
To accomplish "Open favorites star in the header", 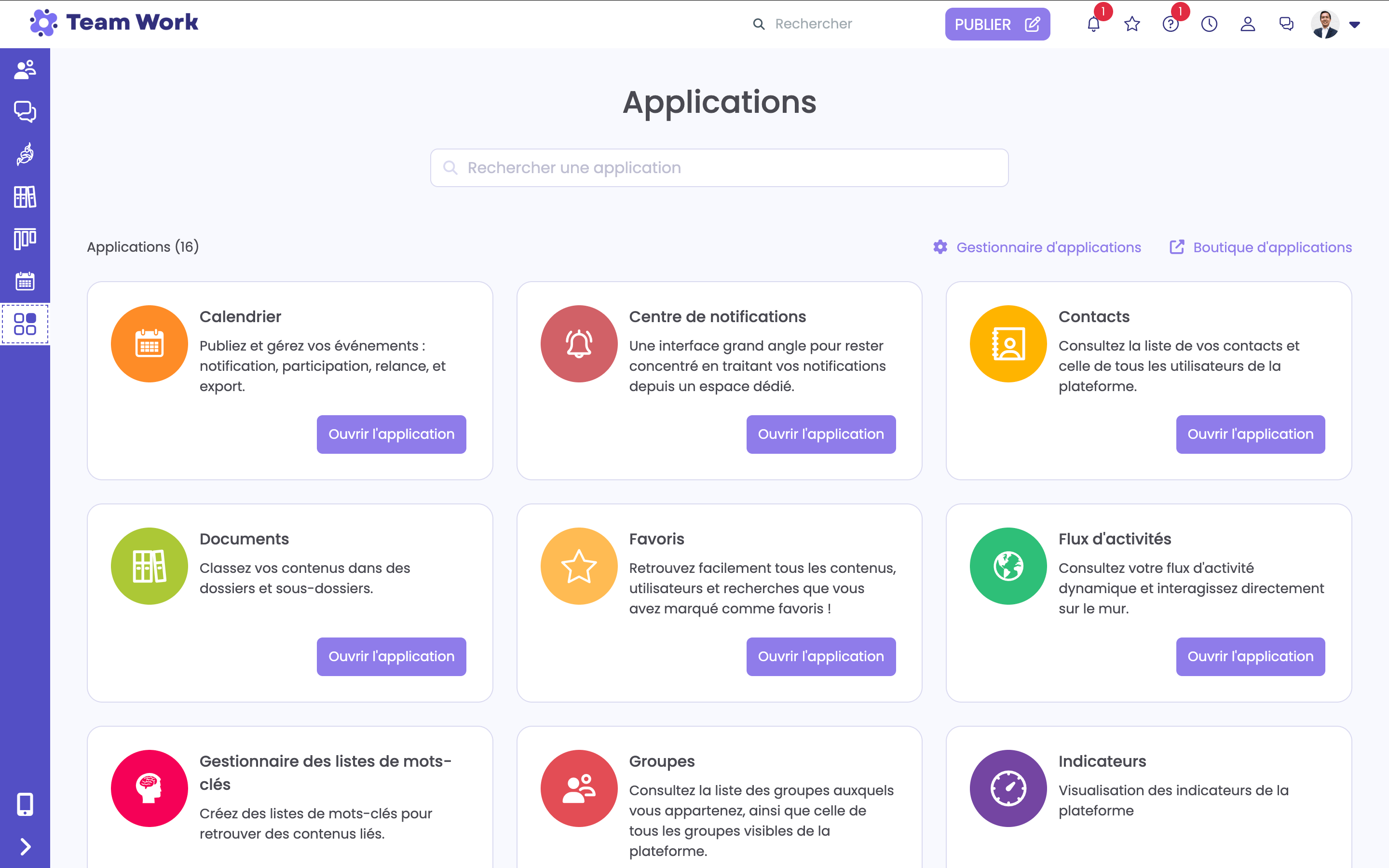I will (1132, 24).
